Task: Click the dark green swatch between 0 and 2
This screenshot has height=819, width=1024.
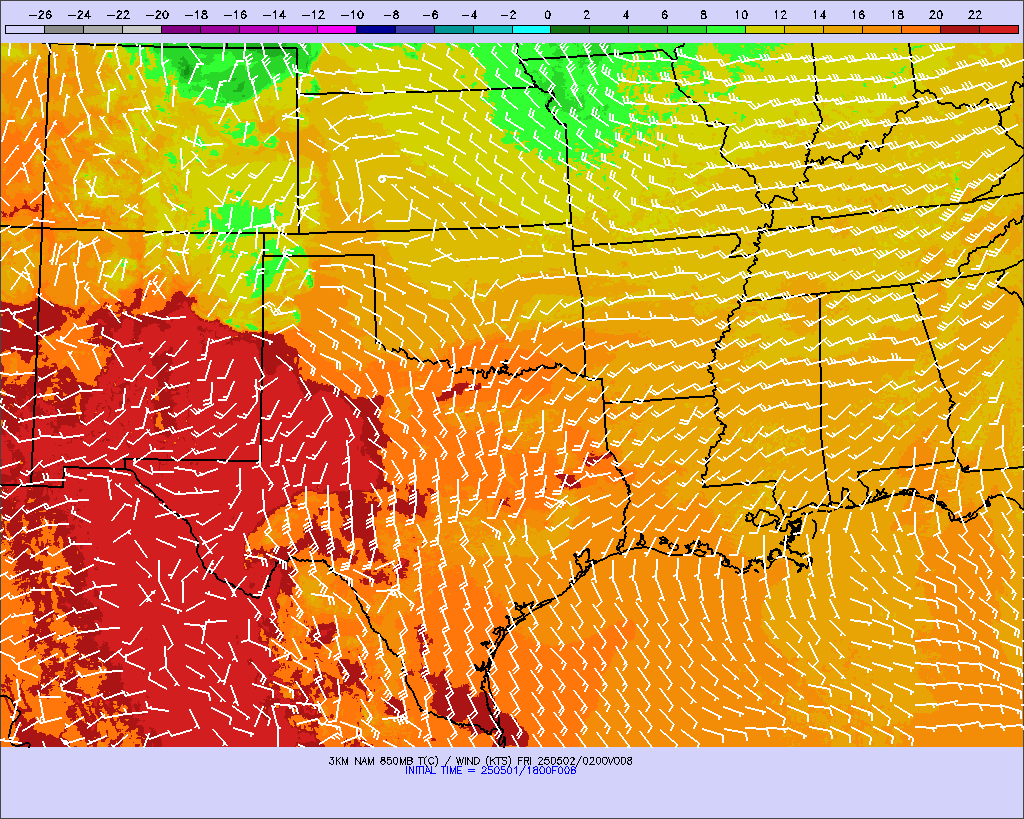Action: (571, 29)
